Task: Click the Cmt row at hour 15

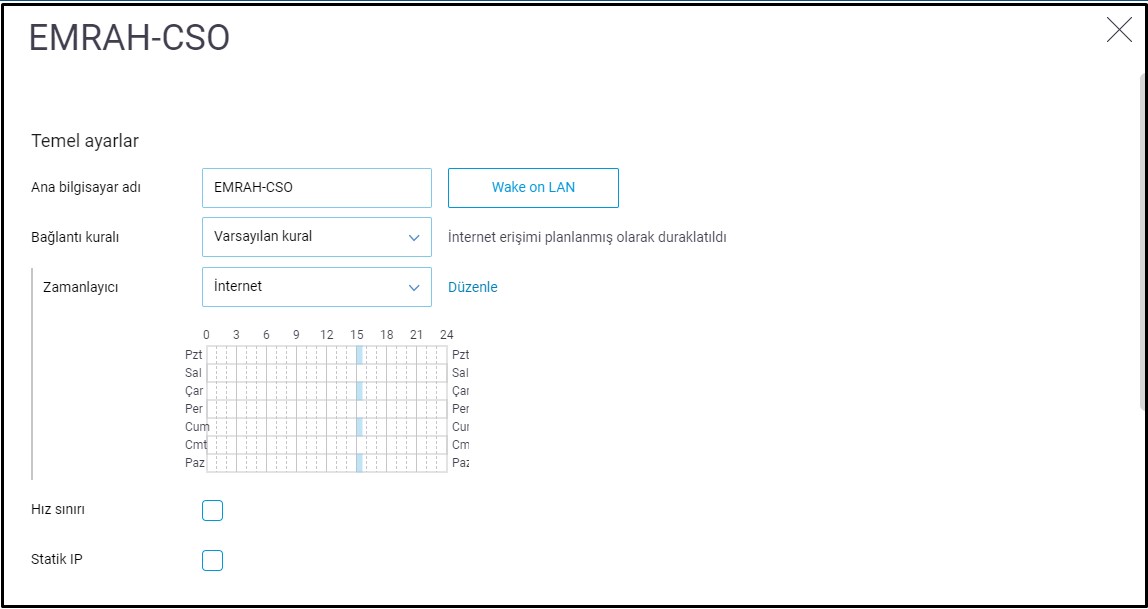Action: (359, 445)
